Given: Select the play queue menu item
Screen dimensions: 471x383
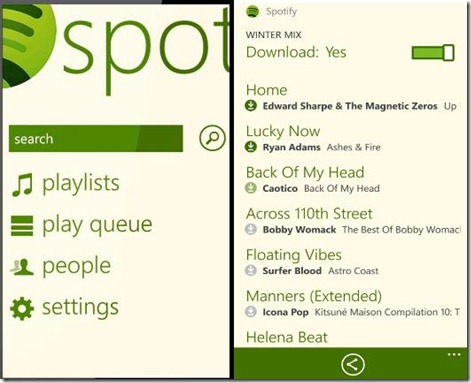Looking at the screenshot, I should [x=97, y=225].
